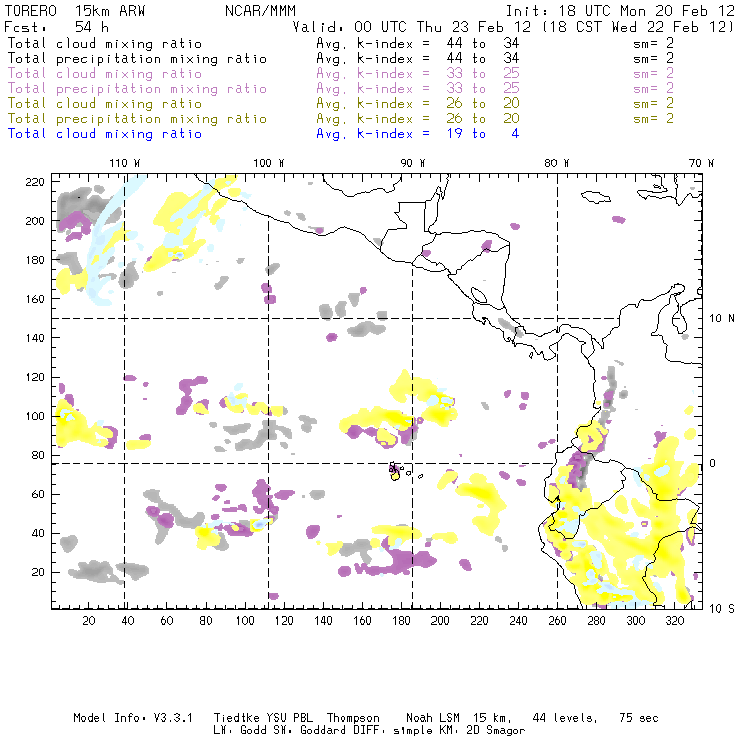Click the purple 'Total precipitation mixing ratio' legend line
The image size is (740, 740).
pos(137,89)
